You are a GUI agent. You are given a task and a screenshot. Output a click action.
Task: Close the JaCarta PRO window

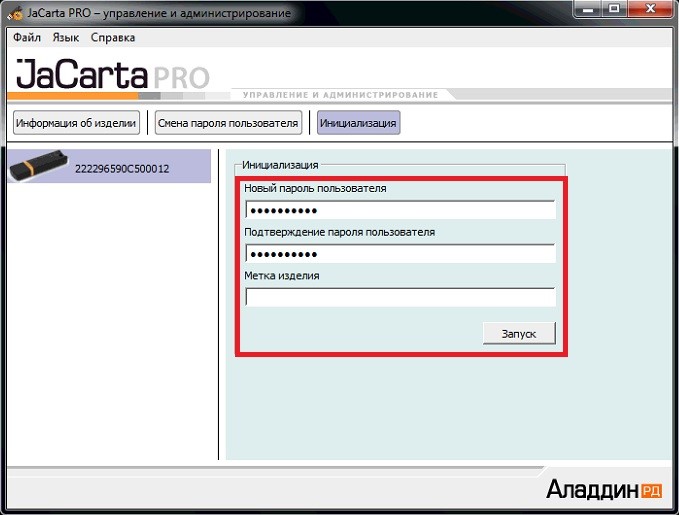650,9
